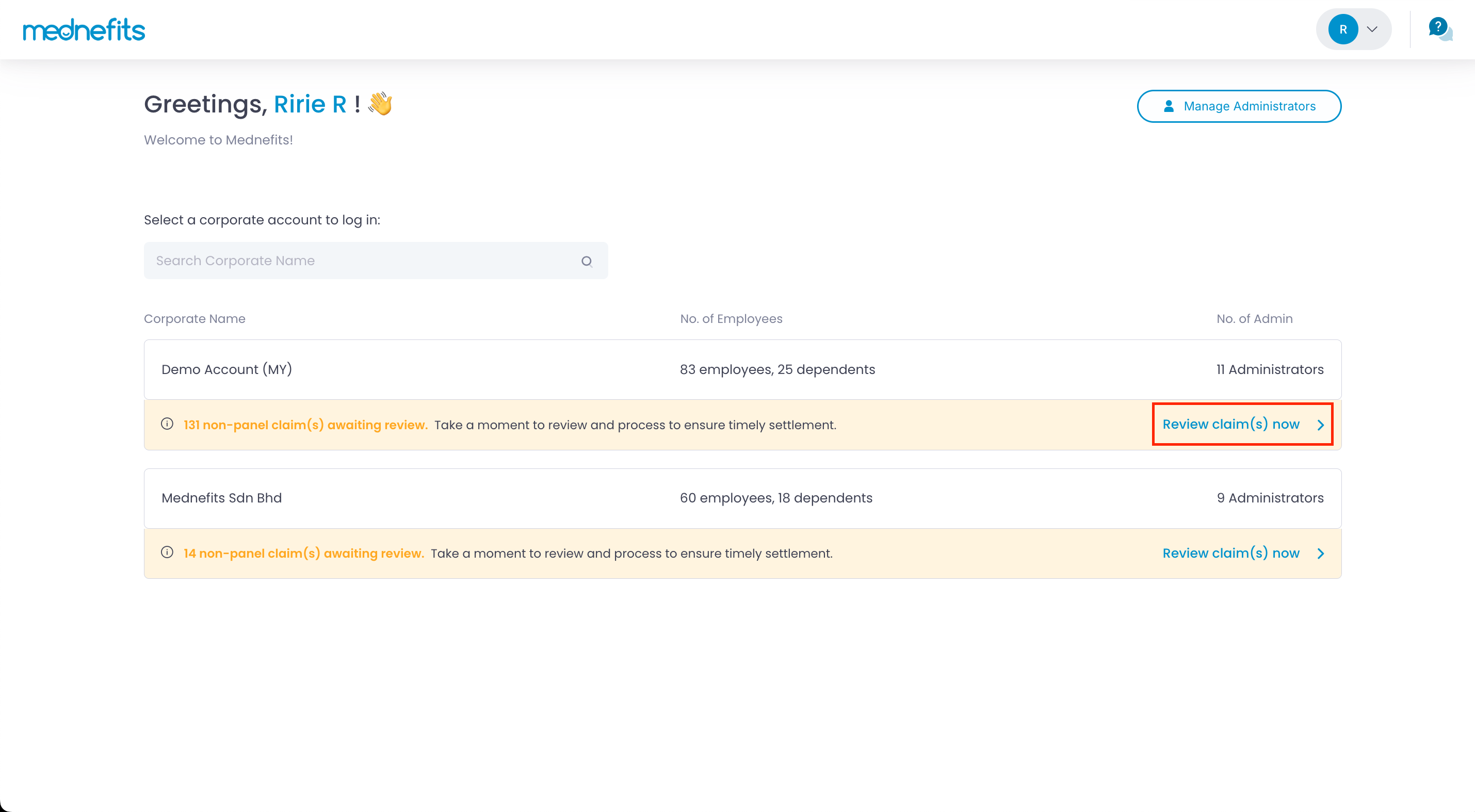
Task: Review claims now for Mednefits Sdn Bhd
Action: [1230, 553]
